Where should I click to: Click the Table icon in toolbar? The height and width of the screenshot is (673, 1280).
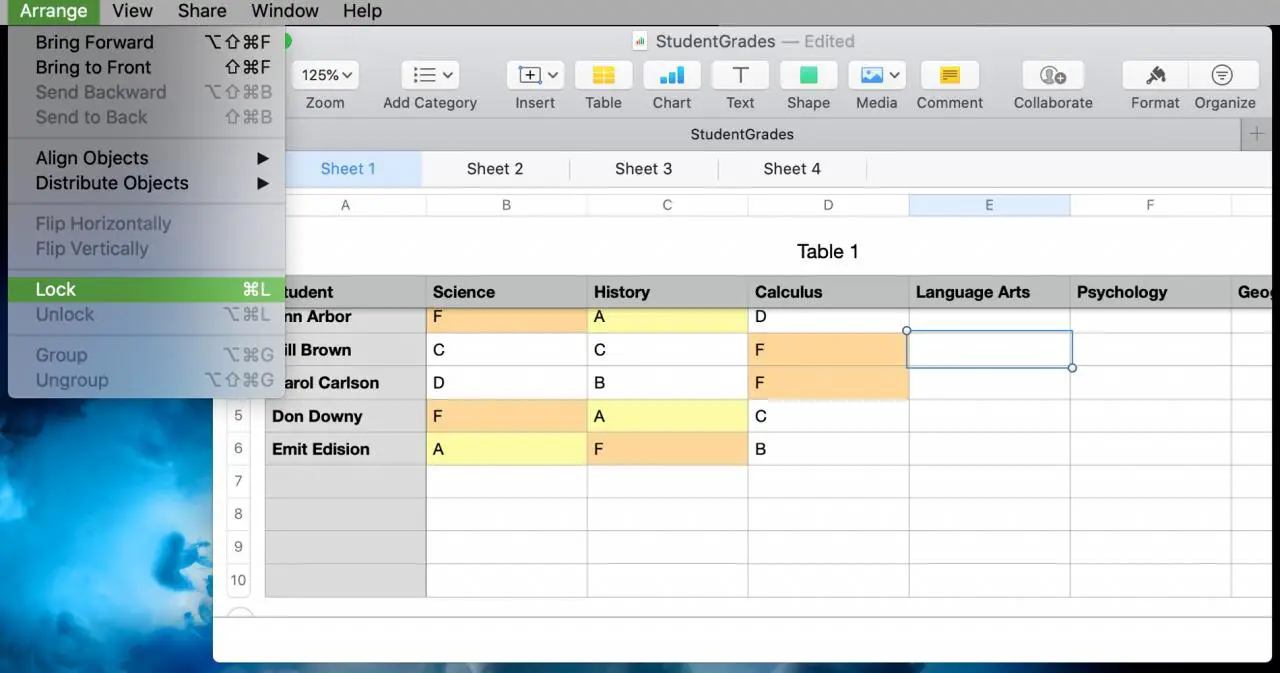pos(603,76)
